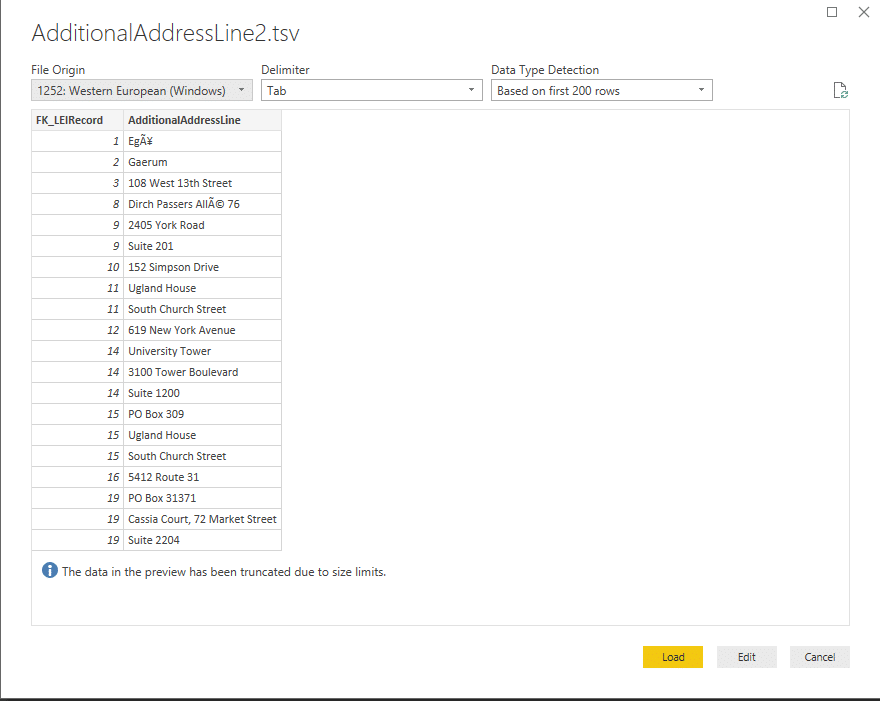
Task: Select the AdditionalAddressLine column header
Action: coord(202,120)
